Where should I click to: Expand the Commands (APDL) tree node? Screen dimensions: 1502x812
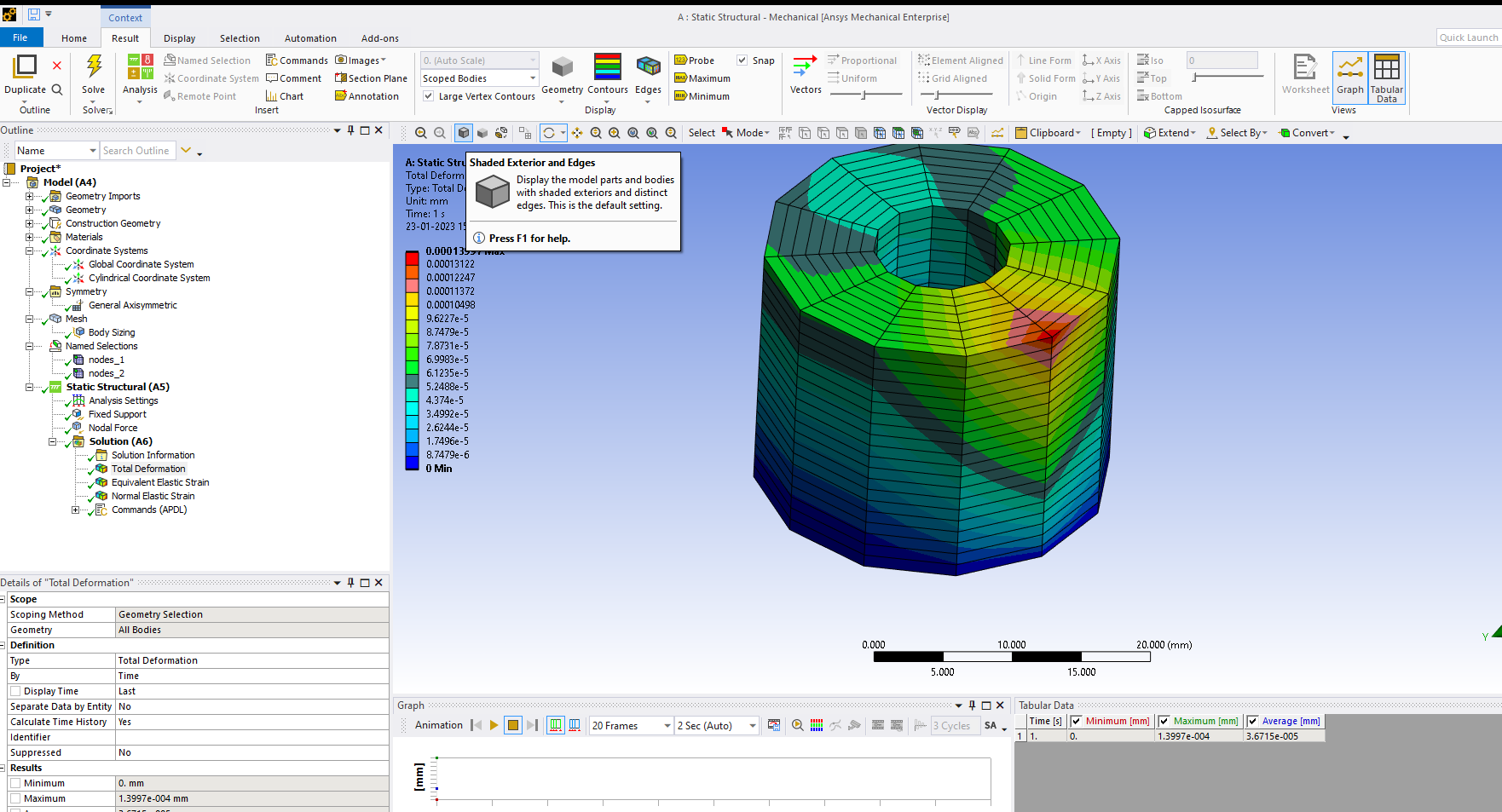click(x=75, y=510)
